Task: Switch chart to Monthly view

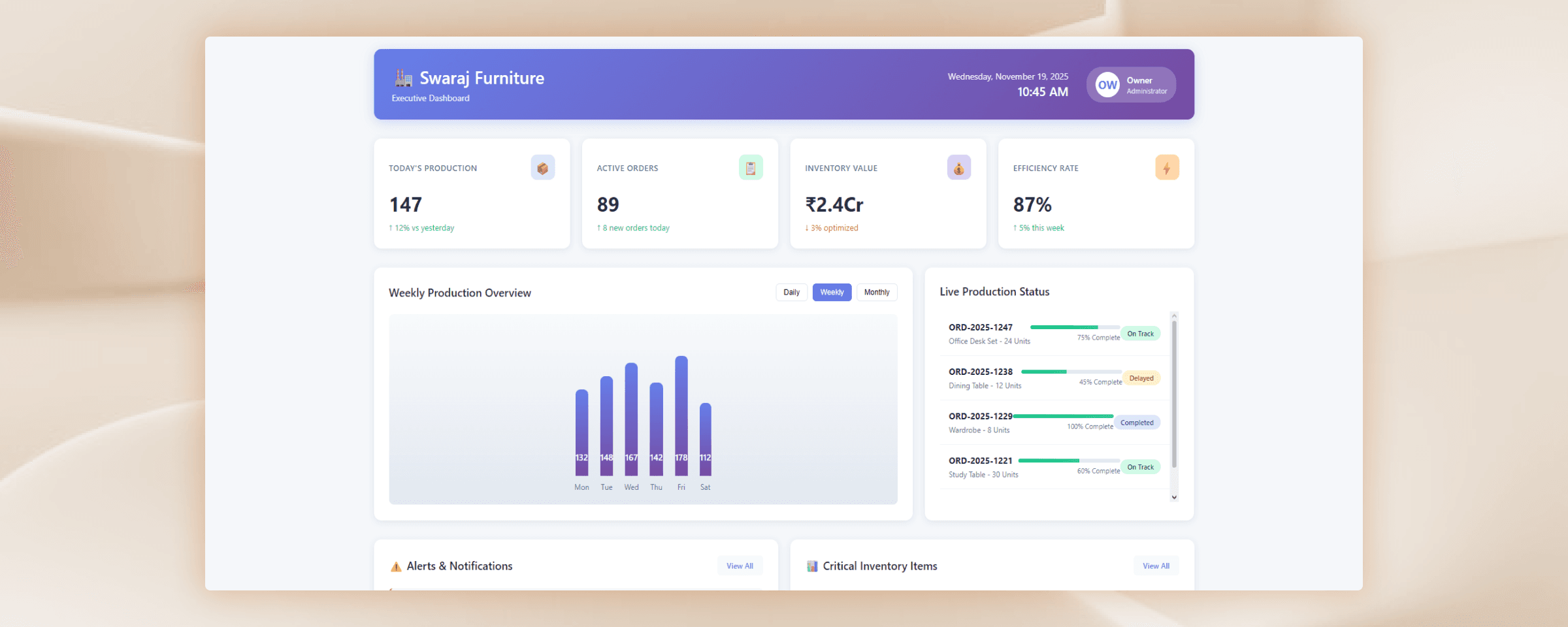Action: click(x=877, y=293)
